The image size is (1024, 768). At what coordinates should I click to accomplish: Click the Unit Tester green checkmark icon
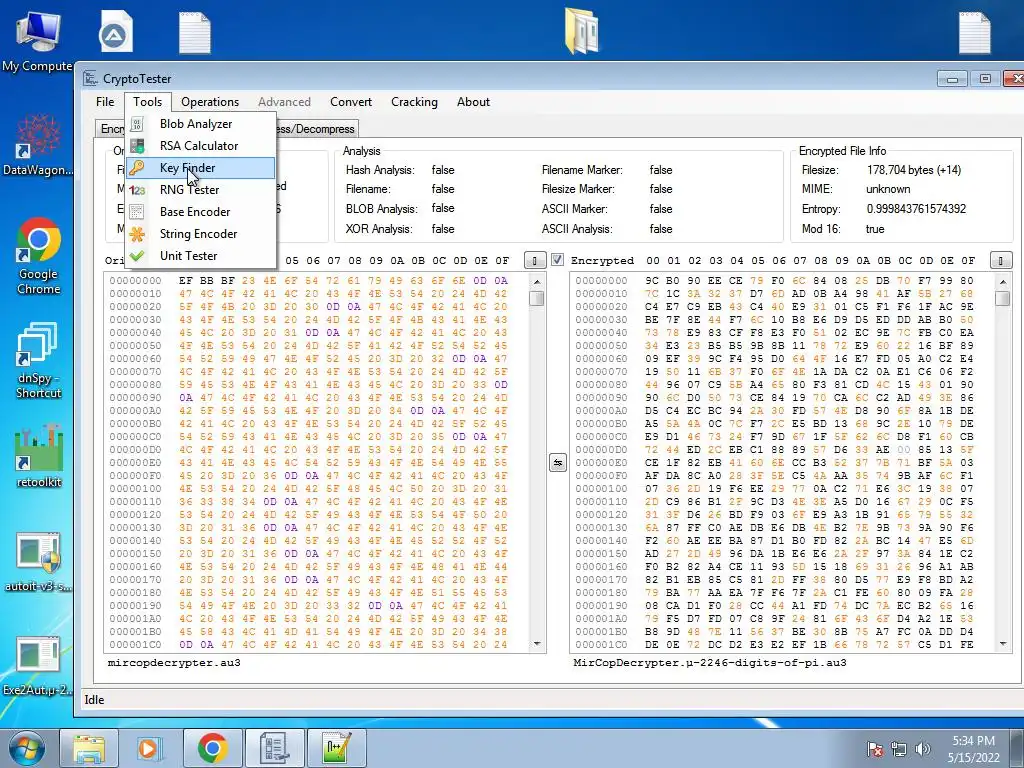(136, 255)
